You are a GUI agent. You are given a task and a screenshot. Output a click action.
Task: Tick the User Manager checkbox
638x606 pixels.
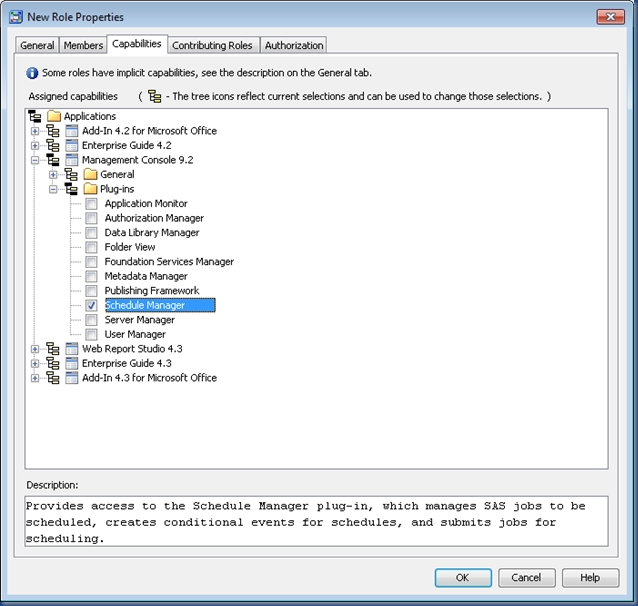(x=91, y=335)
